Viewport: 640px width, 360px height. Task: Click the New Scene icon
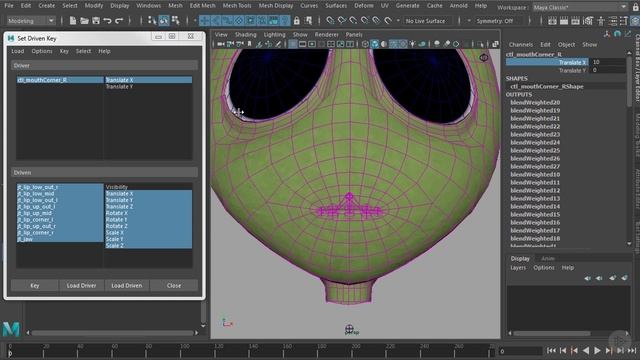tap(73, 20)
